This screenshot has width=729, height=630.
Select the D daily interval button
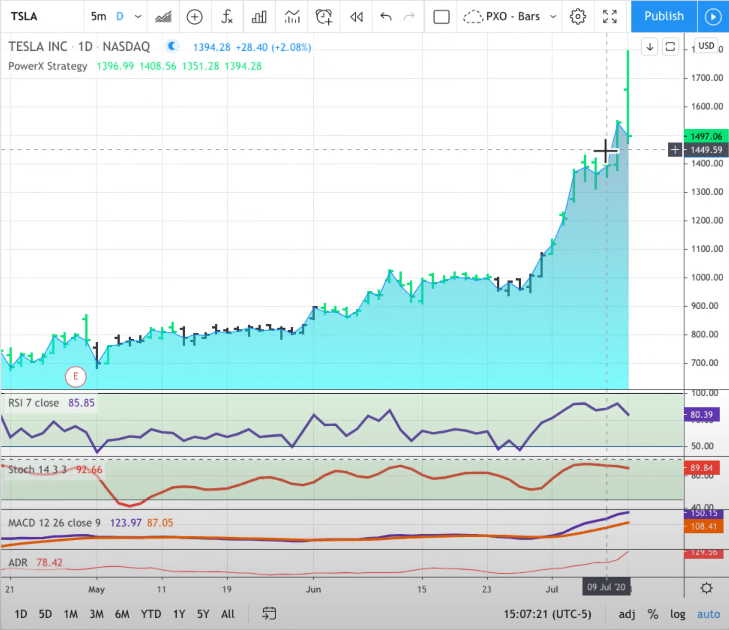pos(120,17)
